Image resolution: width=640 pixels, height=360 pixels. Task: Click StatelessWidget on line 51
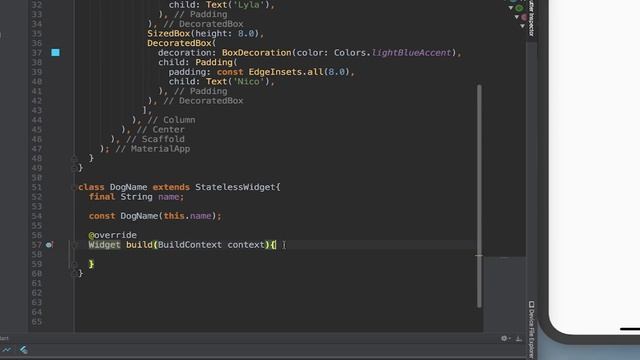pyautogui.click(x=235, y=187)
